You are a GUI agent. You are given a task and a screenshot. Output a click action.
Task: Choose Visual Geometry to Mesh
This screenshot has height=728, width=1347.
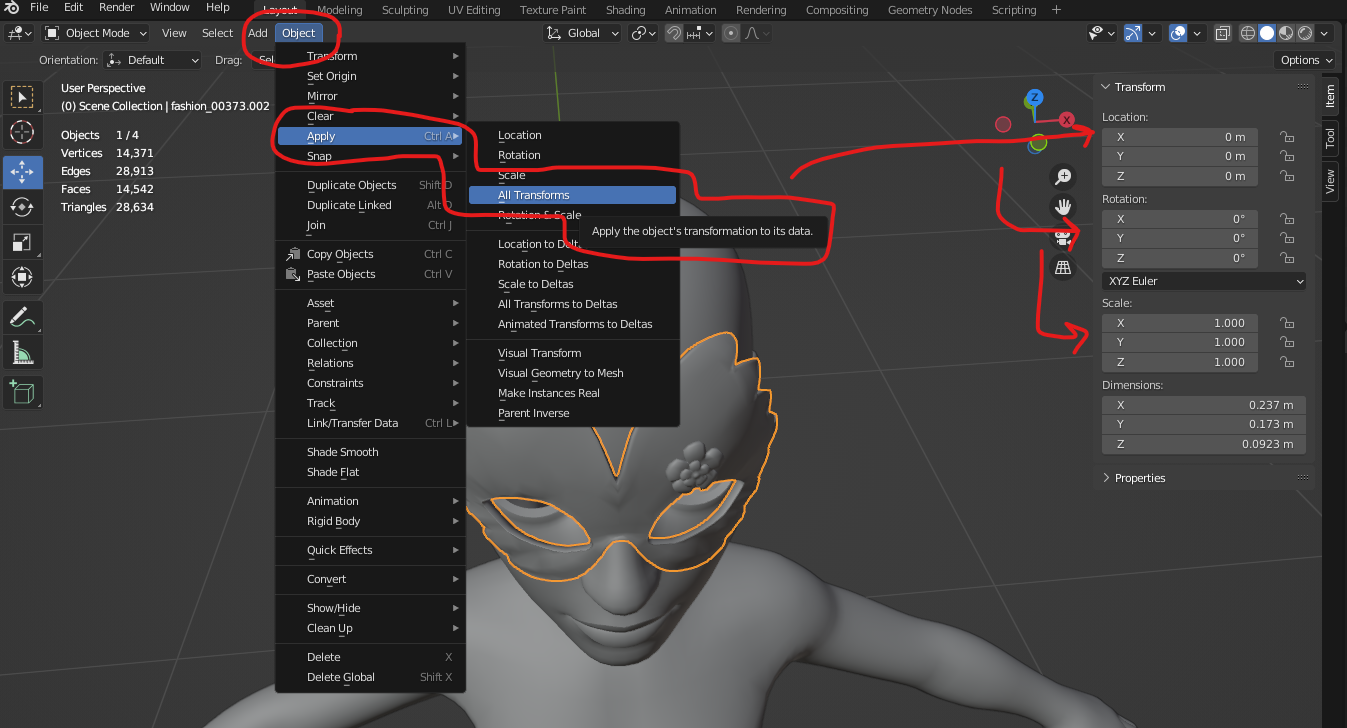pos(572,373)
